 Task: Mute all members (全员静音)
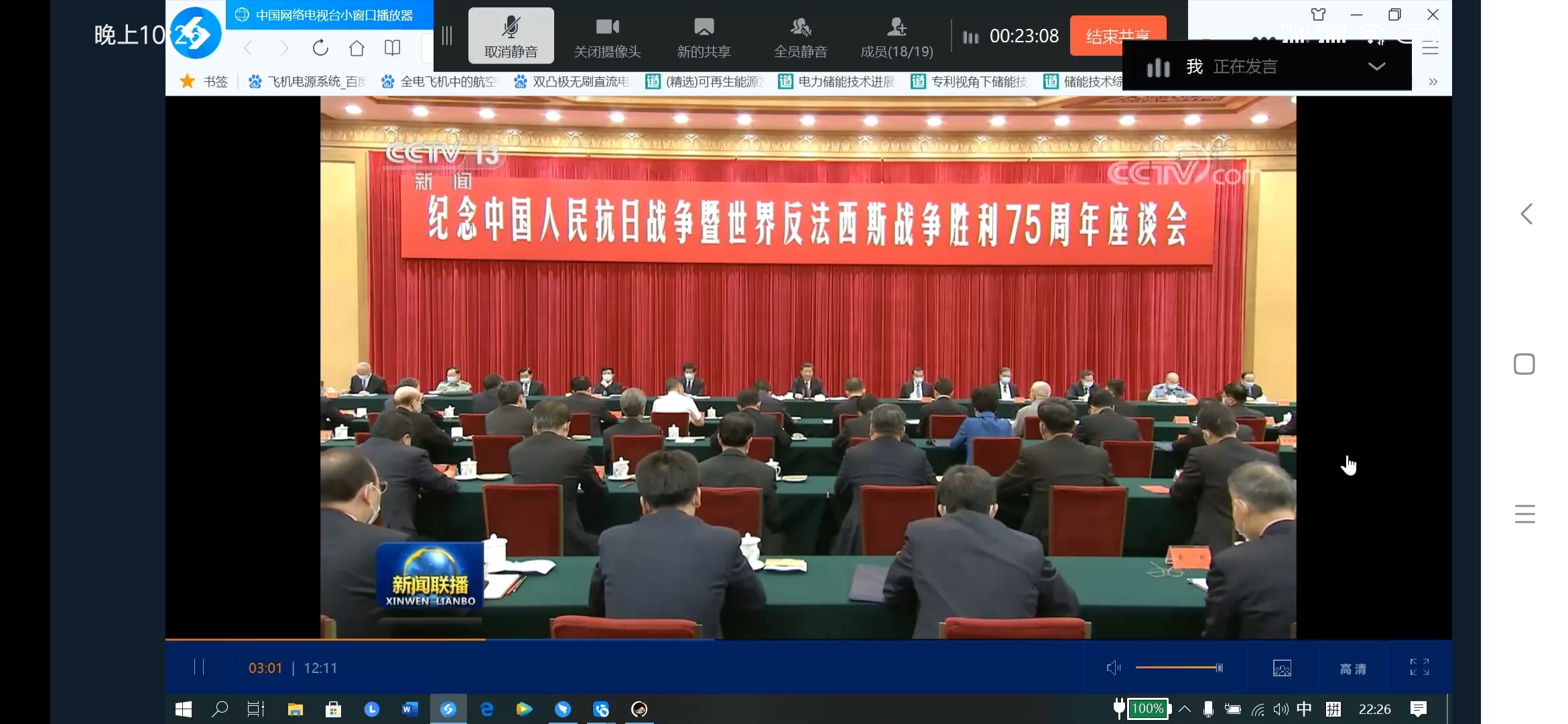coord(800,36)
